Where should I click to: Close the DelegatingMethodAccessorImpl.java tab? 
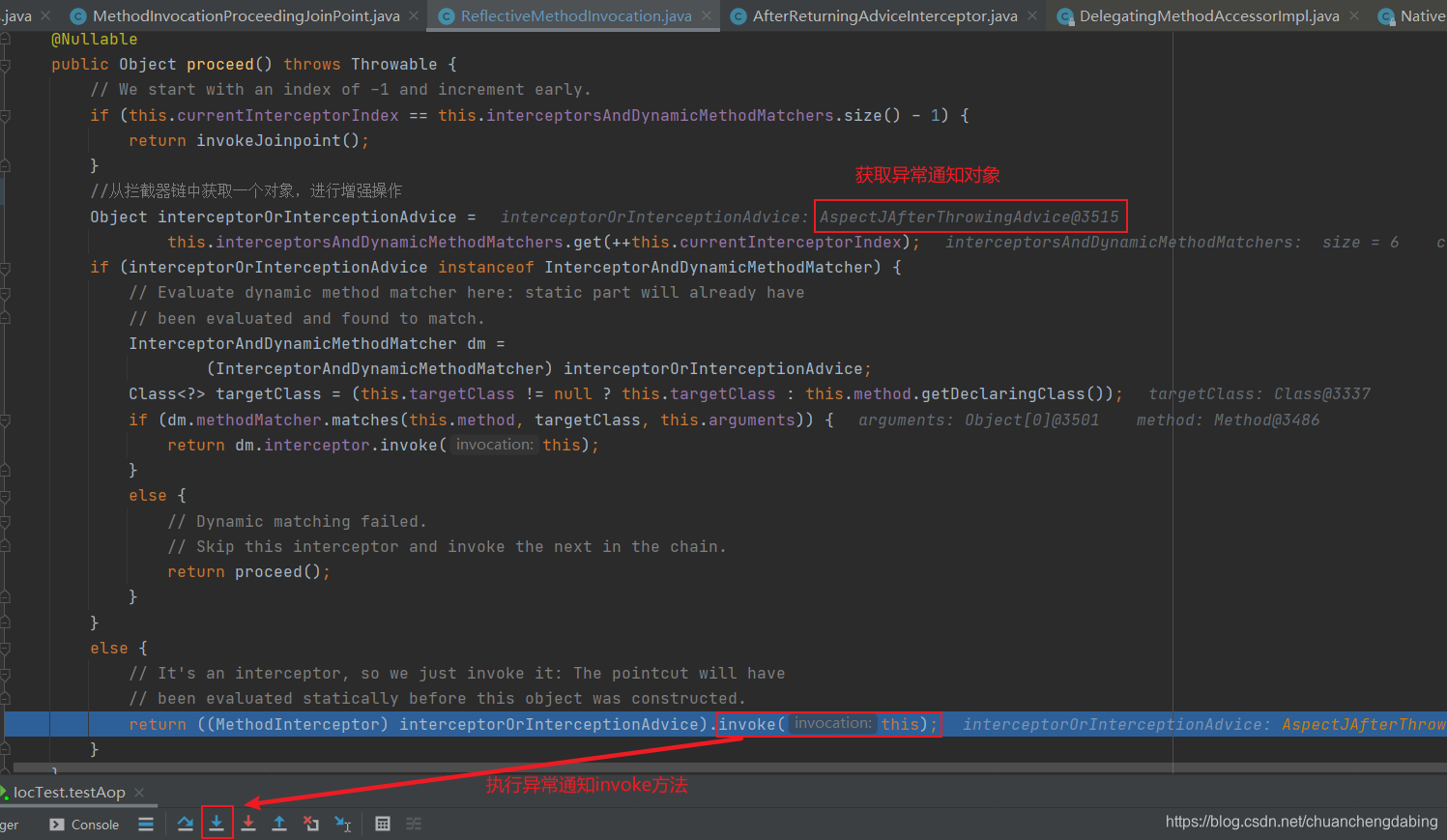[1354, 16]
